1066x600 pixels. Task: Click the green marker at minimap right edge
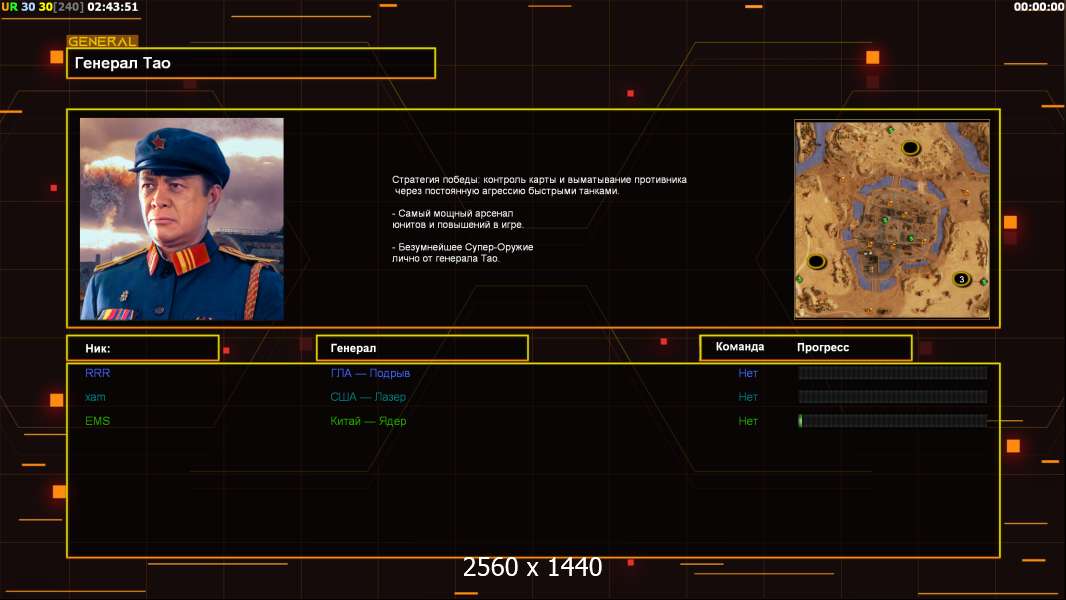[x=984, y=283]
